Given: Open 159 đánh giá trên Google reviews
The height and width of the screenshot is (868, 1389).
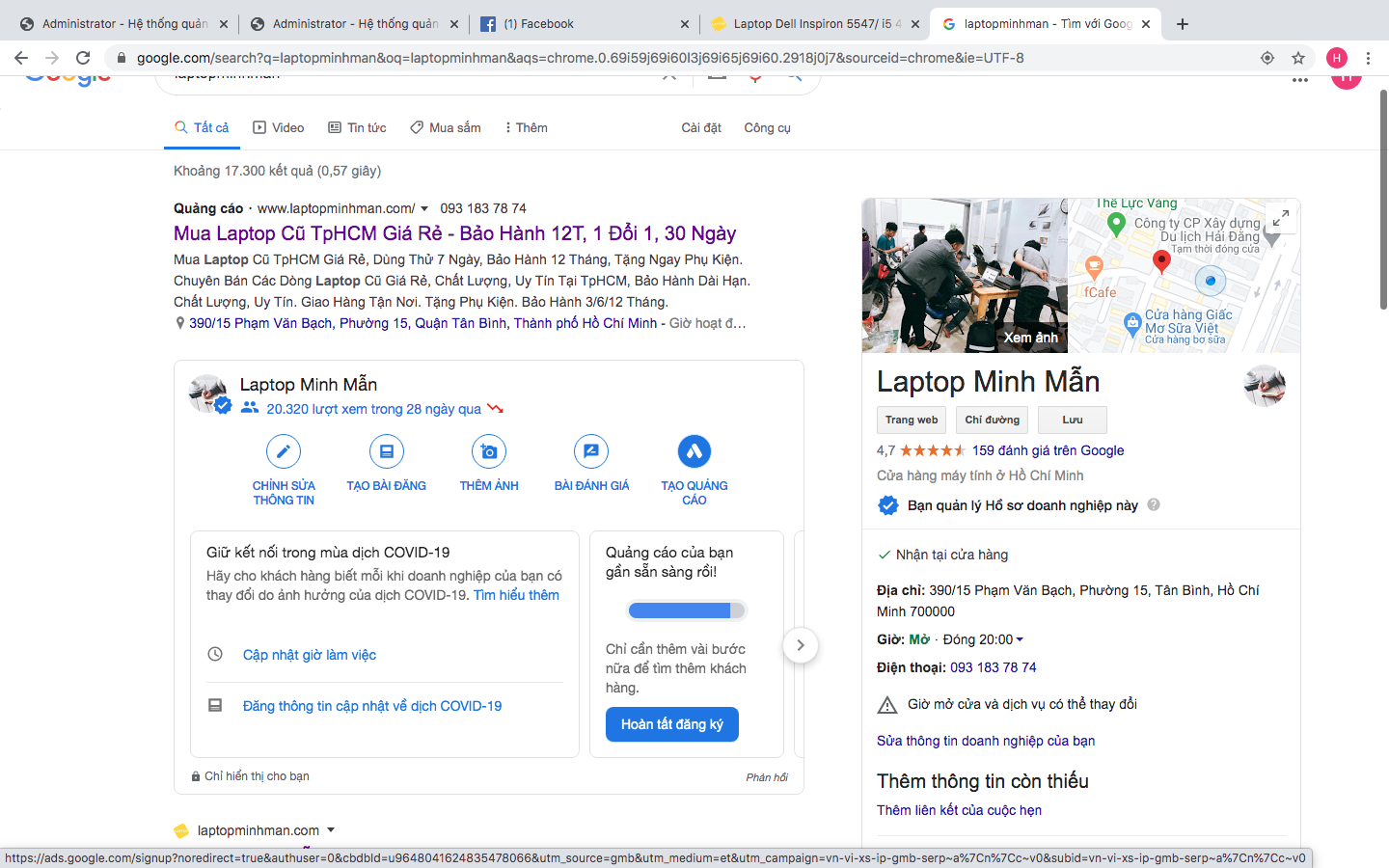Looking at the screenshot, I should (x=1048, y=450).
